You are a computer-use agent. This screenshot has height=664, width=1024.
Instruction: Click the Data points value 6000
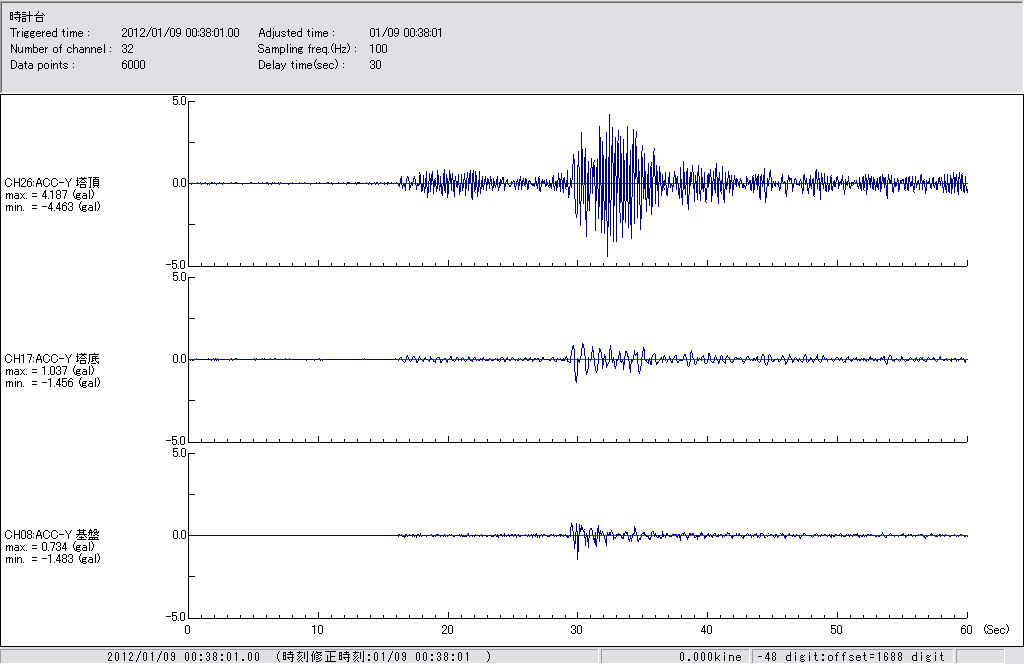(x=133, y=65)
